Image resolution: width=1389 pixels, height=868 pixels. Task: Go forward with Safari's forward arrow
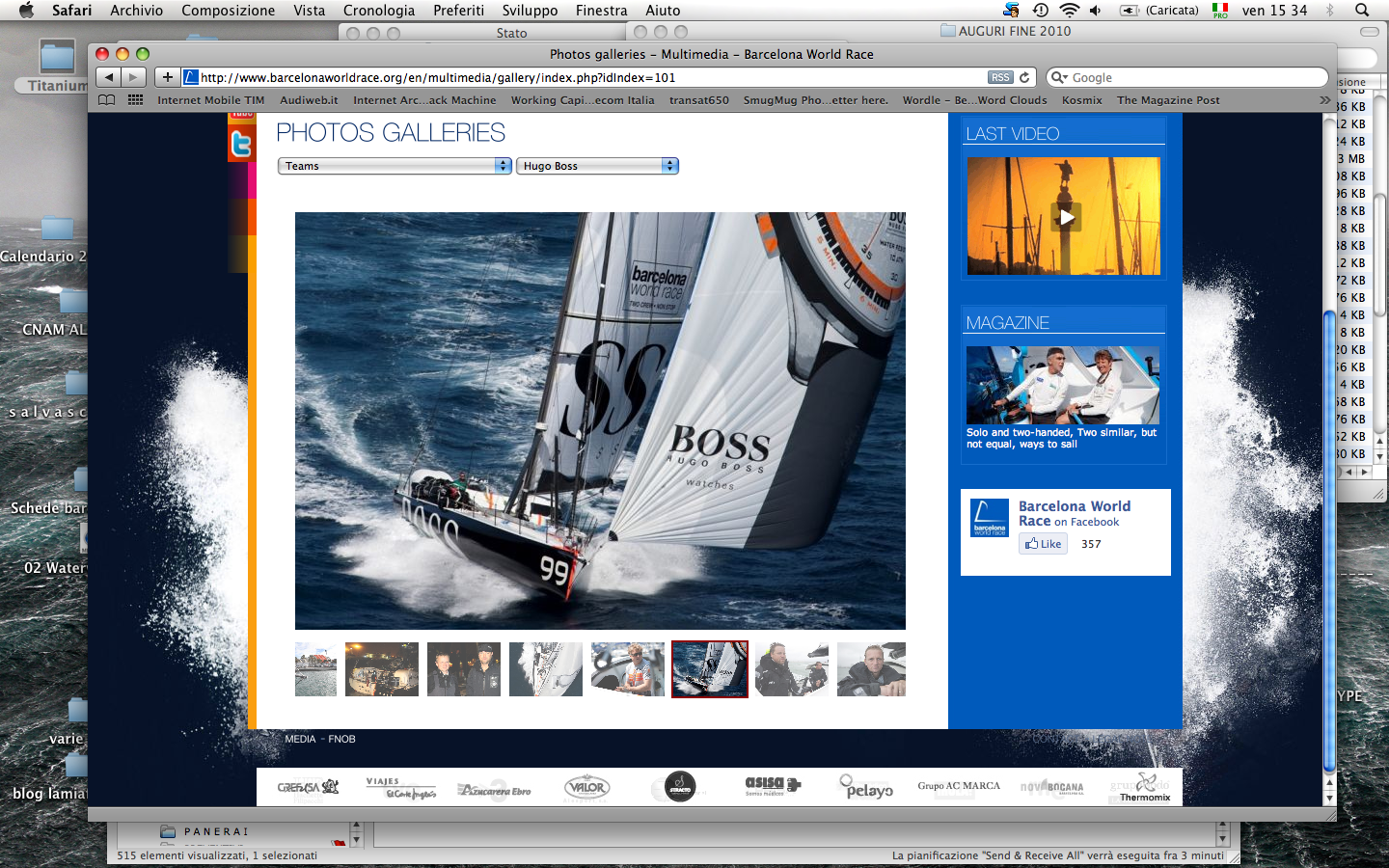(x=134, y=77)
